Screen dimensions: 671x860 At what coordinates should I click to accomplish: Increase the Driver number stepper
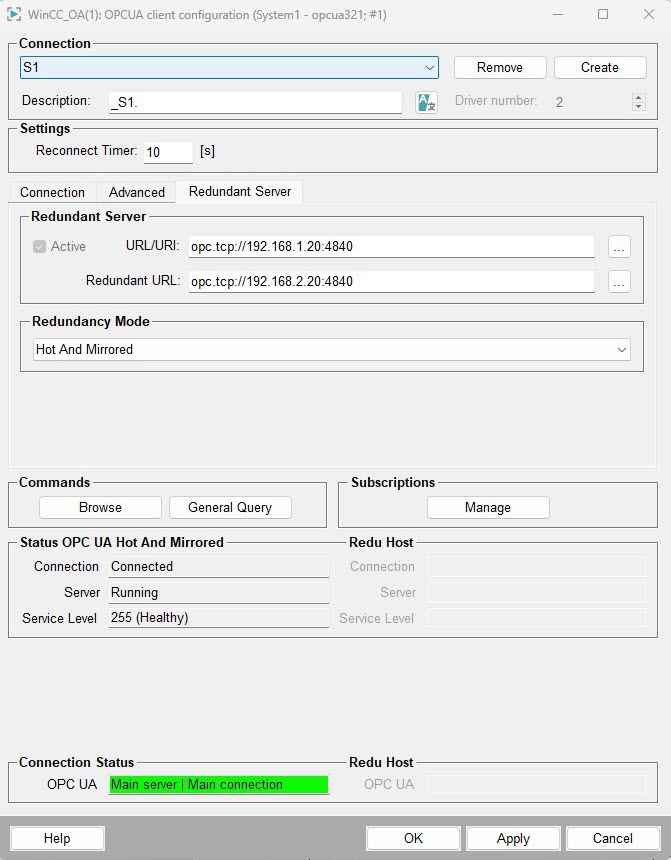(x=638, y=97)
